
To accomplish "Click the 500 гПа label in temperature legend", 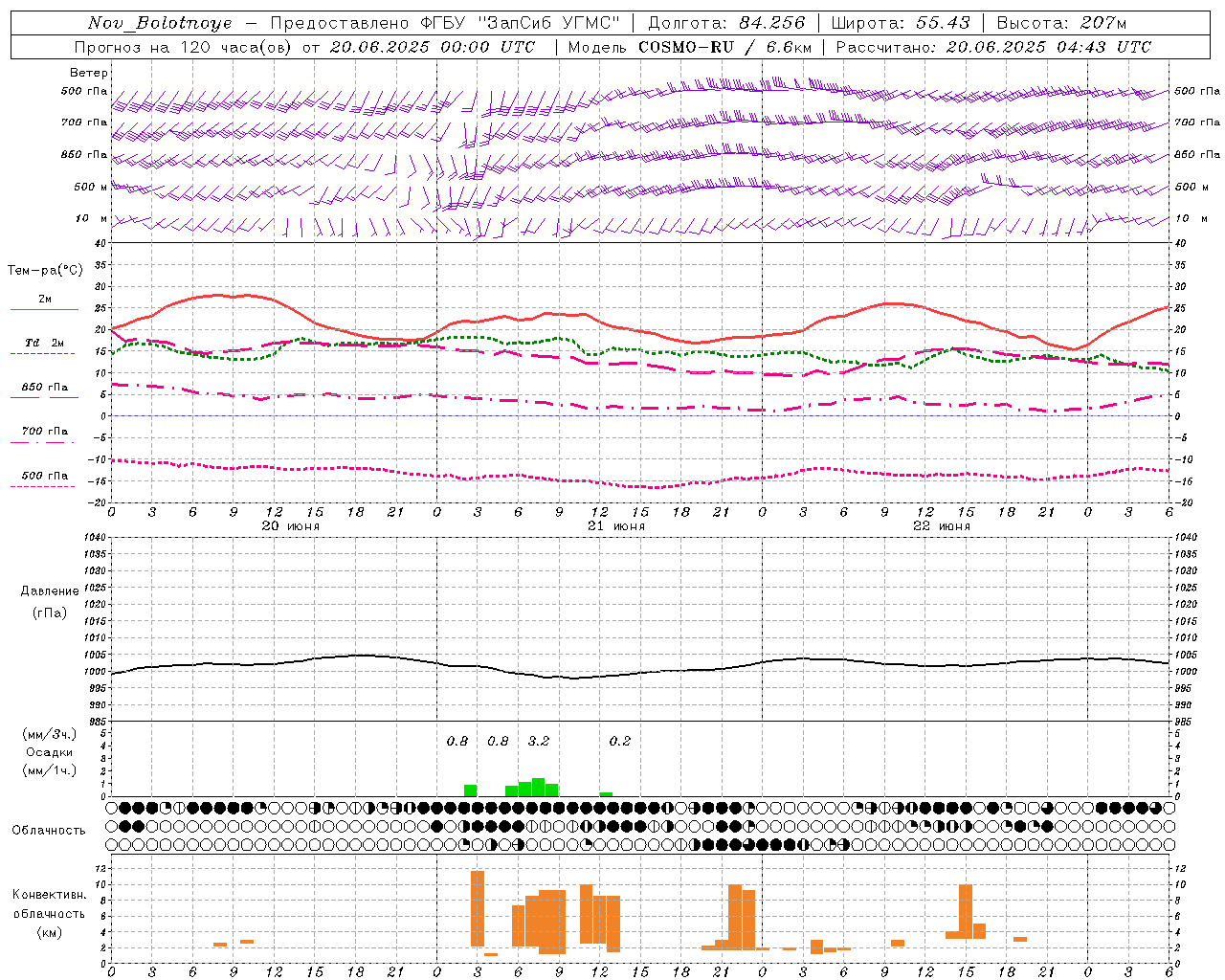I will click(45, 475).
